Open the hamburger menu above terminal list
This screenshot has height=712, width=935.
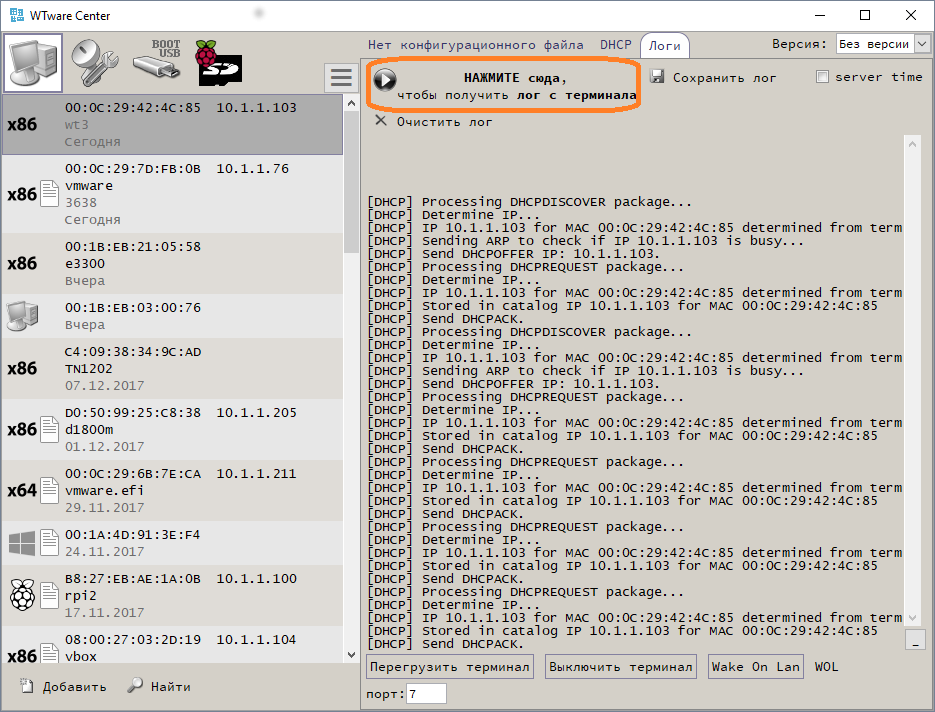[341, 78]
